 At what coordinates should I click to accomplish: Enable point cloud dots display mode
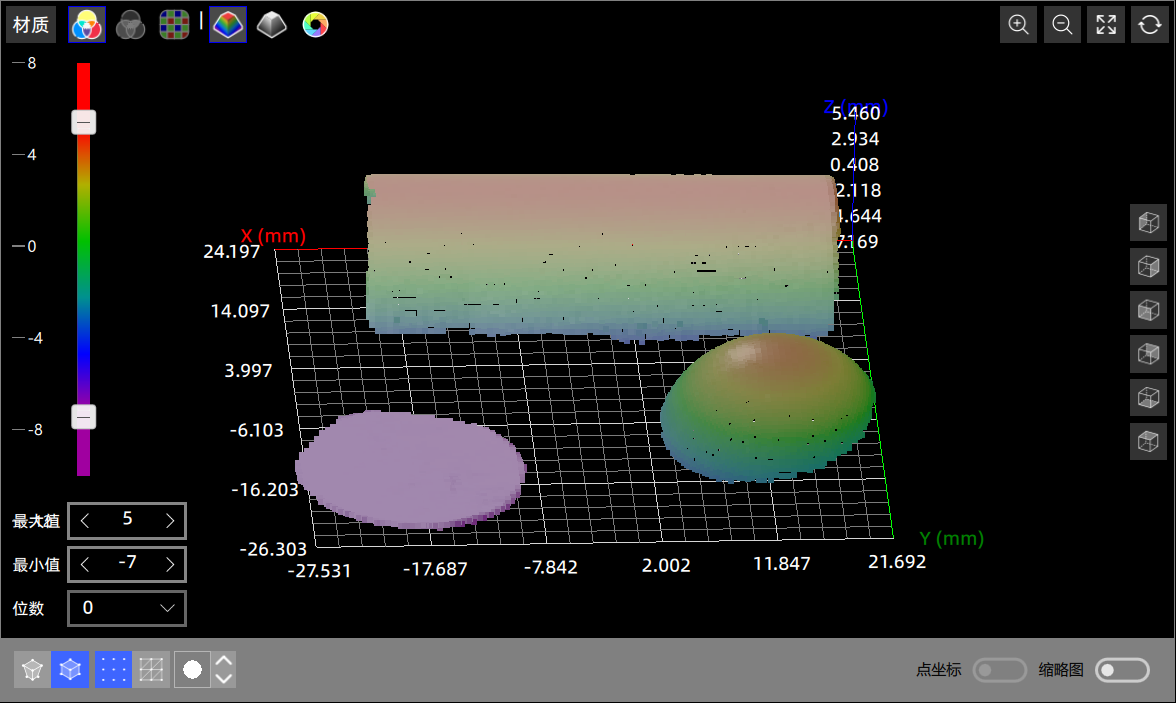[x=113, y=669]
